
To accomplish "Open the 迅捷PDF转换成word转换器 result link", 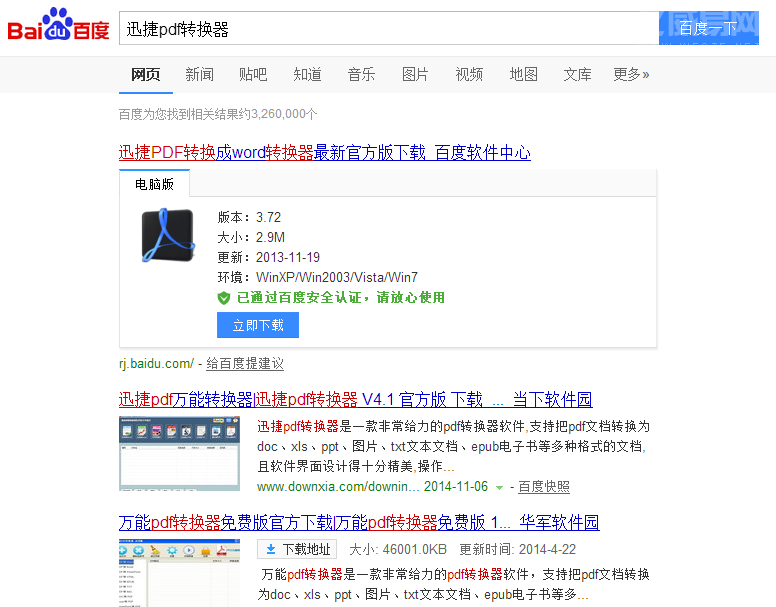I will 325,152.
